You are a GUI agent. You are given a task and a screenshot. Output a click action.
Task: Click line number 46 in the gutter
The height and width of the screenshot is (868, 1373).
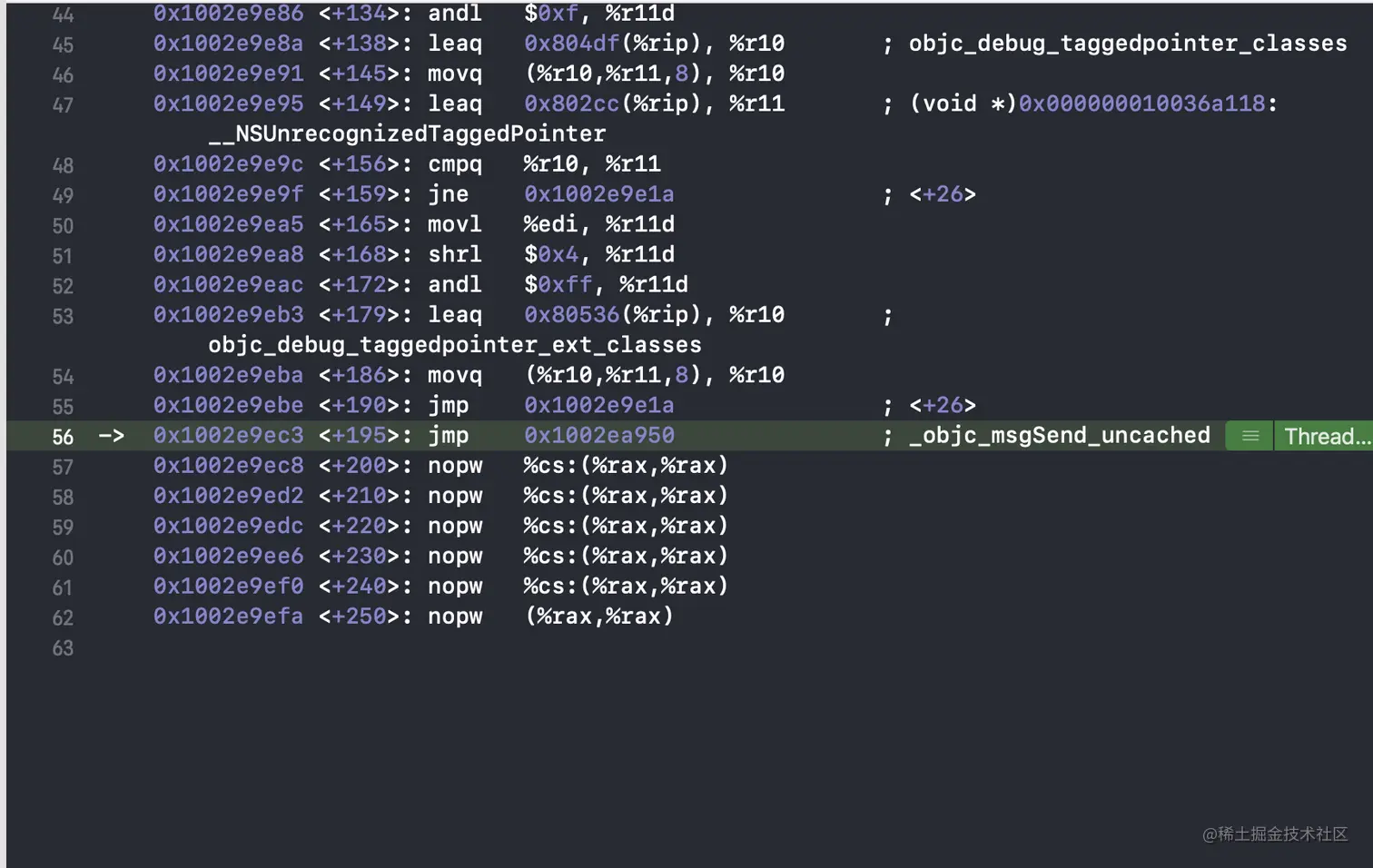pyautogui.click(x=63, y=74)
